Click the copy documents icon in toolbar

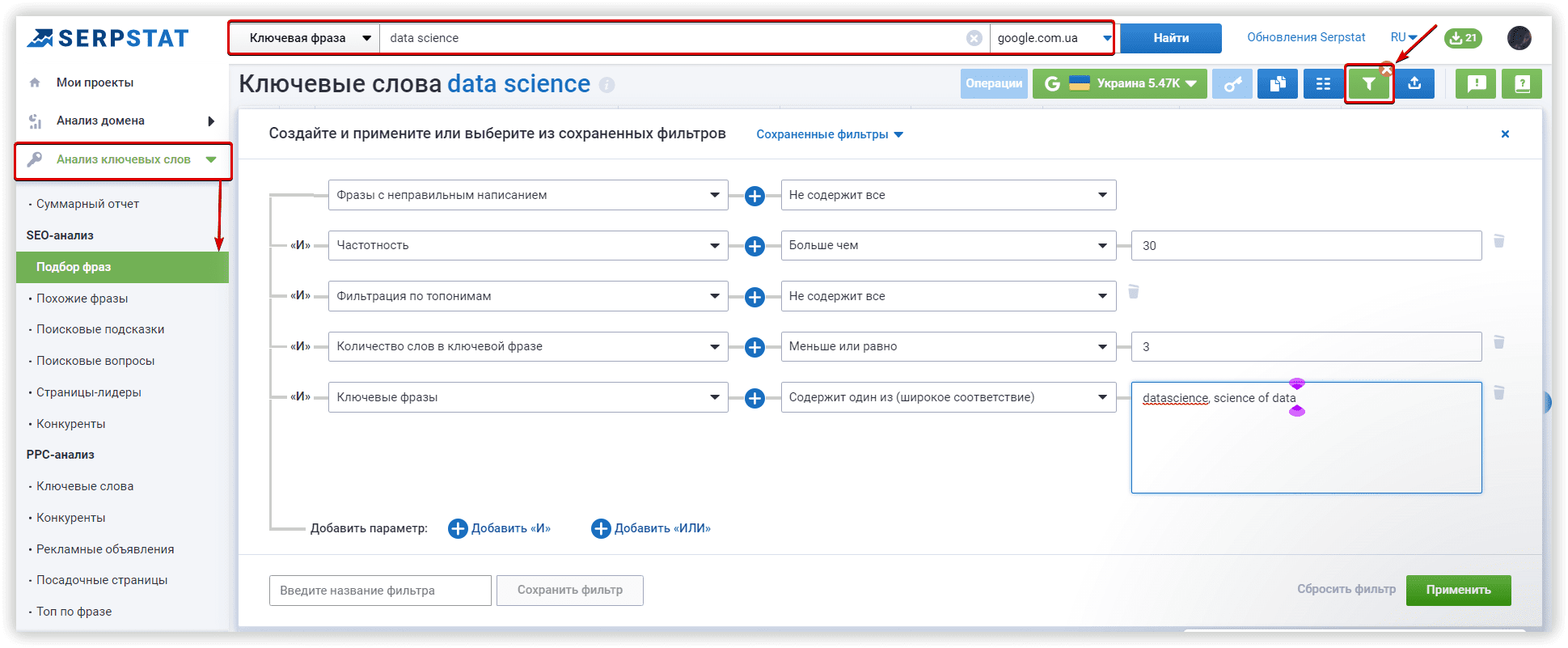click(x=1278, y=84)
